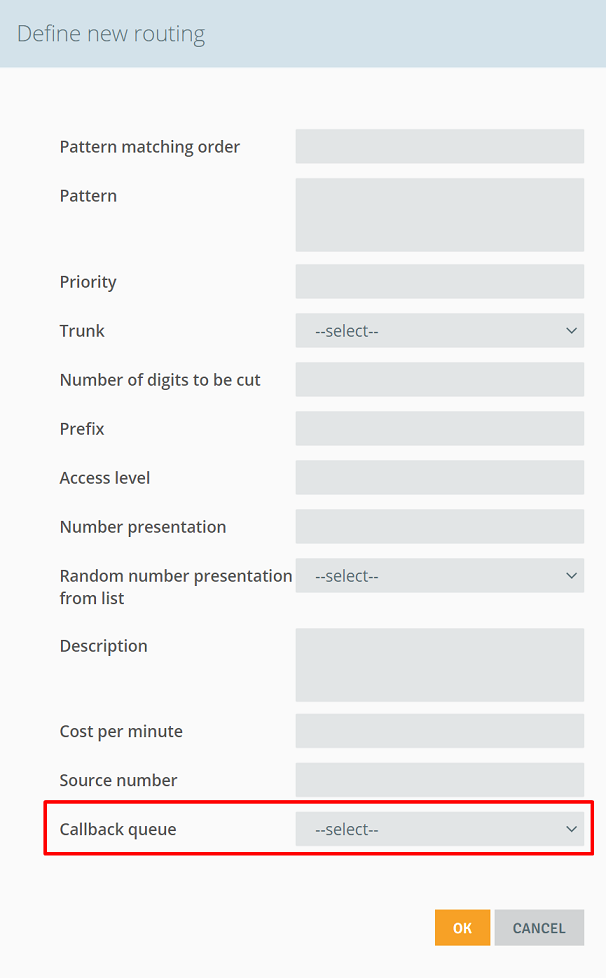Click the Access level input field
The image size is (606, 978).
(x=440, y=478)
